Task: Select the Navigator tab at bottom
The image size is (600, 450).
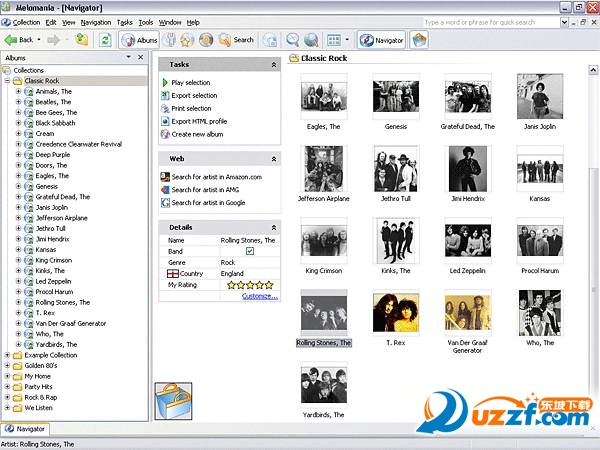Action: (25, 429)
